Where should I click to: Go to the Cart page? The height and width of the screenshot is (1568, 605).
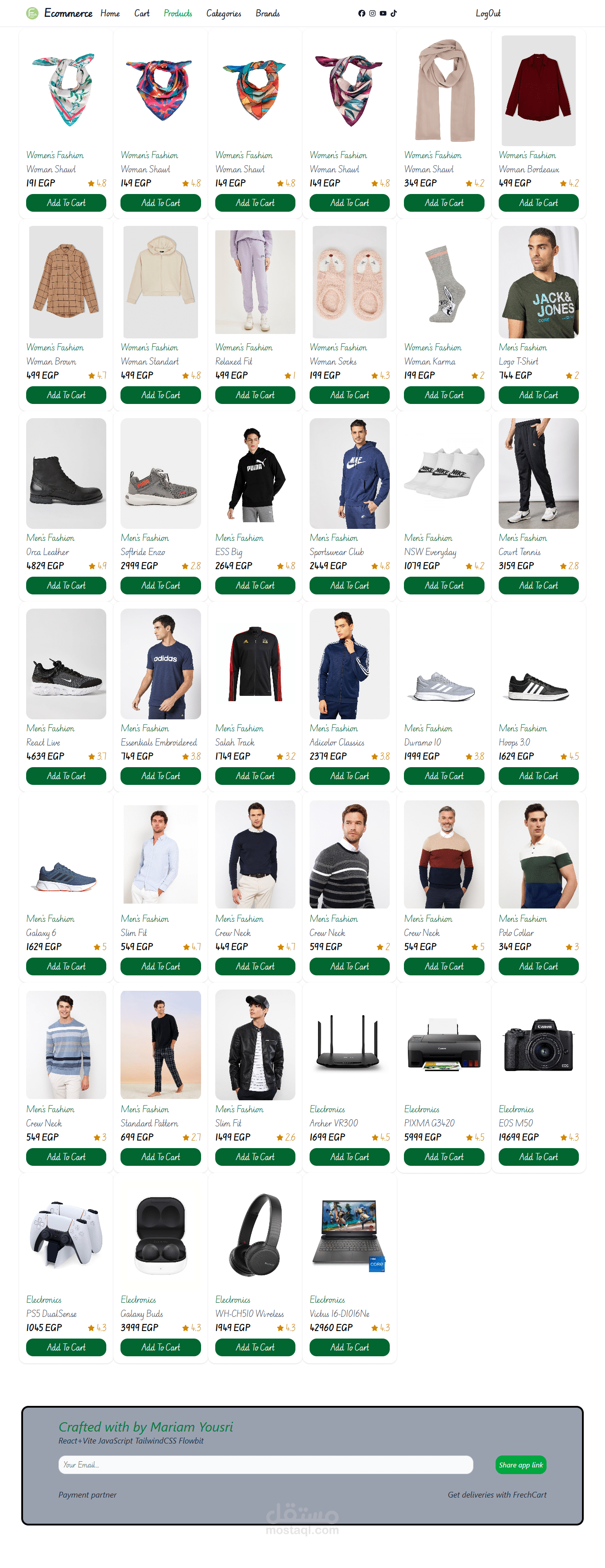[x=142, y=13]
